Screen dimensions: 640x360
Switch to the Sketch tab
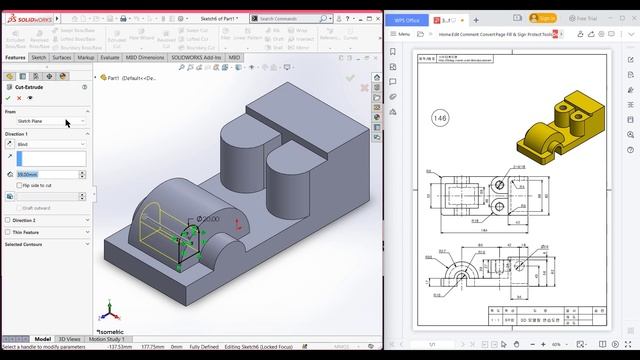tap(39, 58)
